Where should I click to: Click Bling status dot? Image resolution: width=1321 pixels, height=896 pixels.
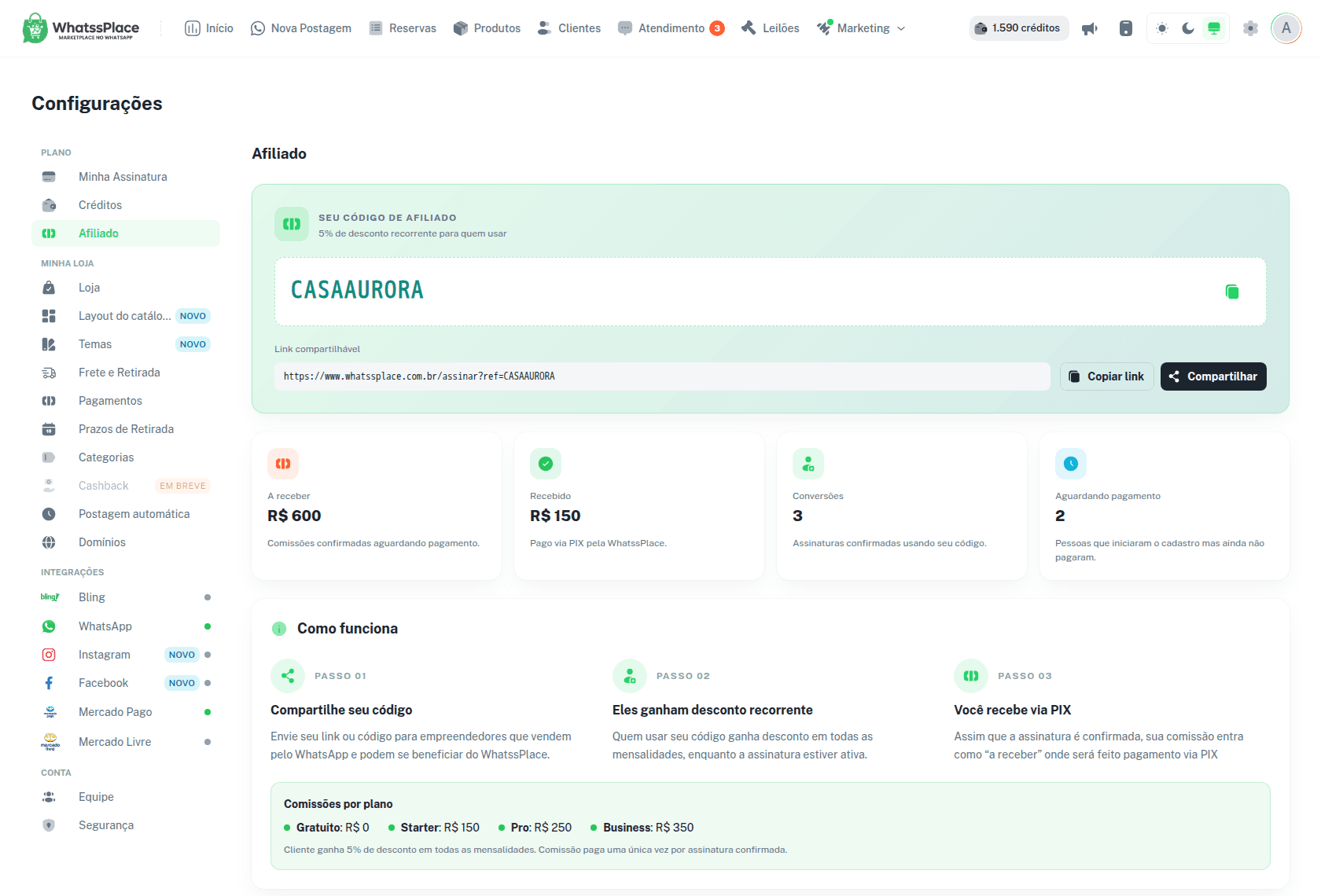(208, 597)
